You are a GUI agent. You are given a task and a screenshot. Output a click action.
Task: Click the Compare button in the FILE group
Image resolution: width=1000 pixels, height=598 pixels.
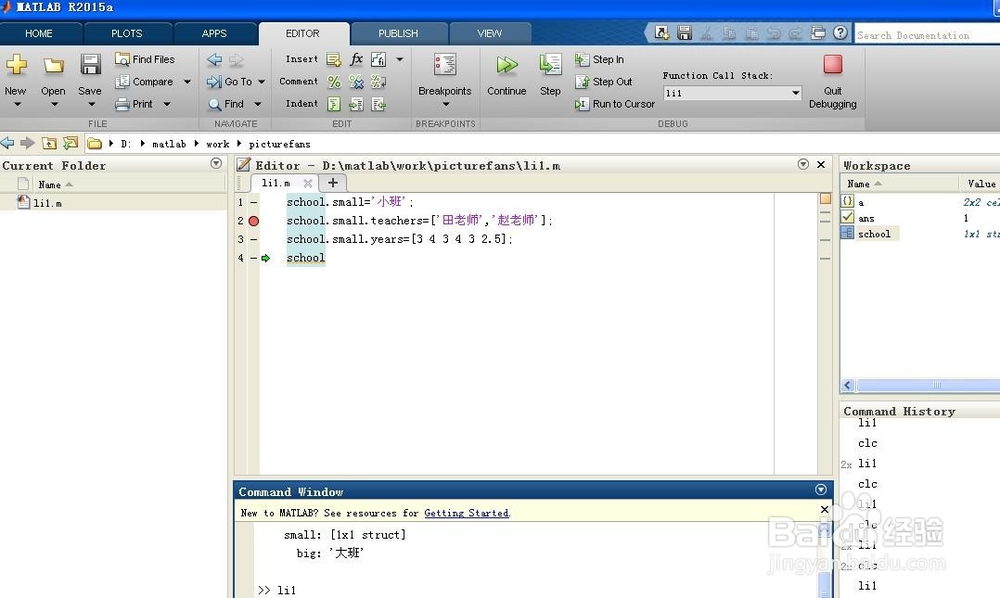[145, 82]
